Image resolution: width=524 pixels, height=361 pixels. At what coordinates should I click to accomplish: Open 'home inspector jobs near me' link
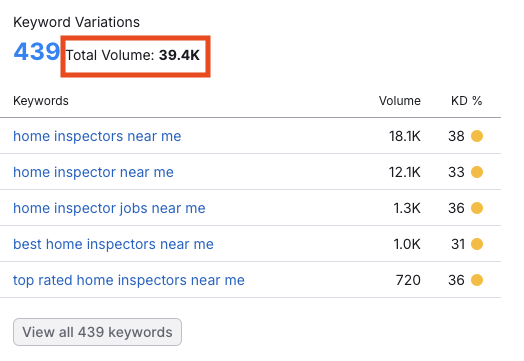109,209
